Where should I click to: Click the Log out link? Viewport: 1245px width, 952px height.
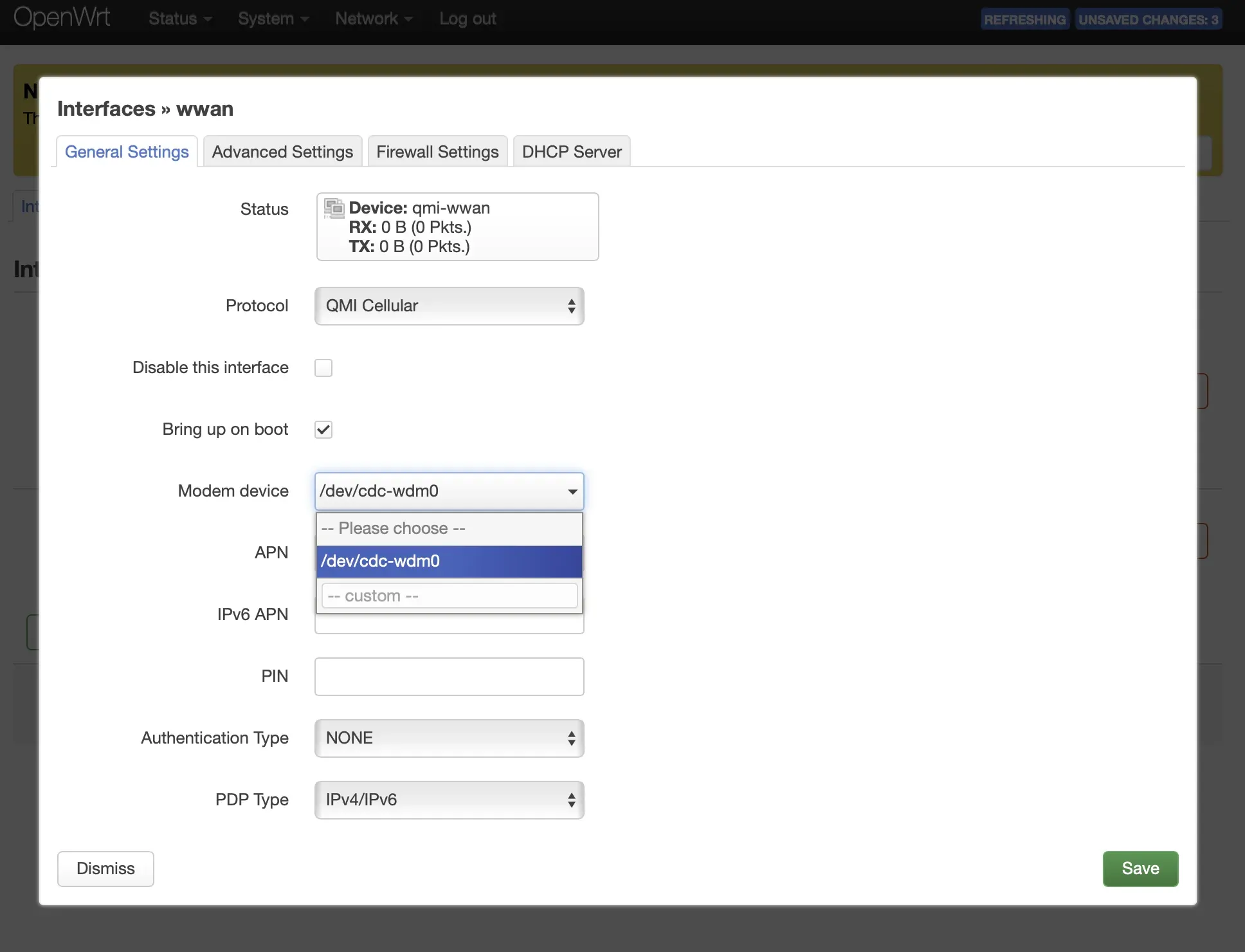pos(468,19)
